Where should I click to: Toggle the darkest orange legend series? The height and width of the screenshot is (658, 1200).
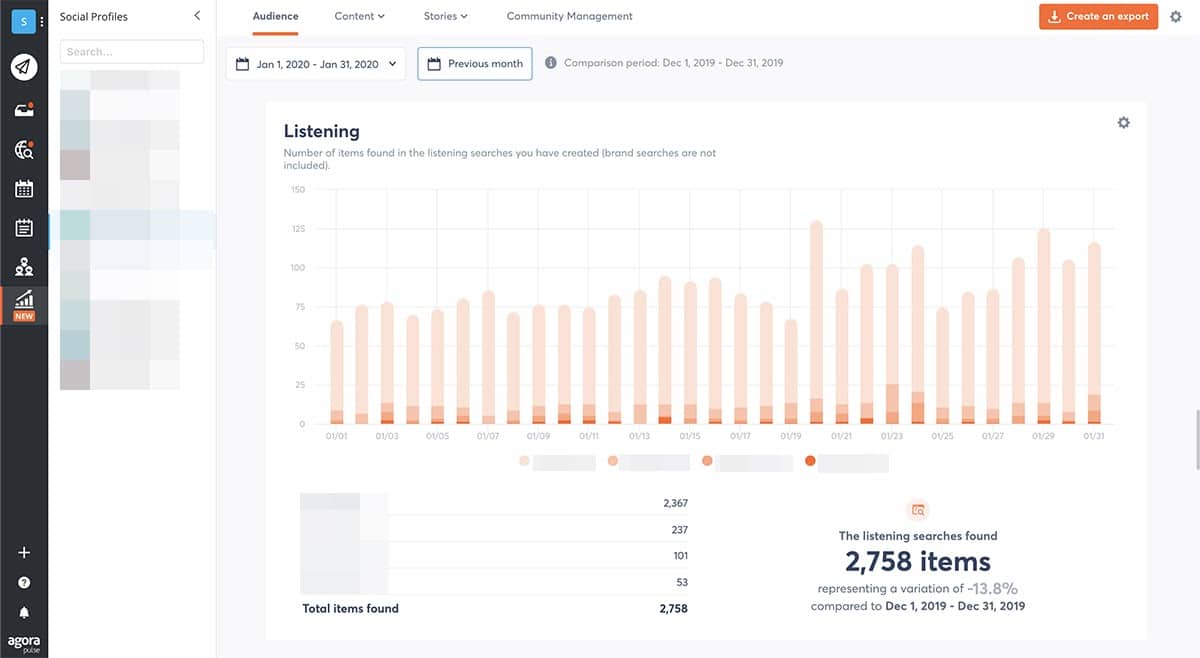click(810, 462)
